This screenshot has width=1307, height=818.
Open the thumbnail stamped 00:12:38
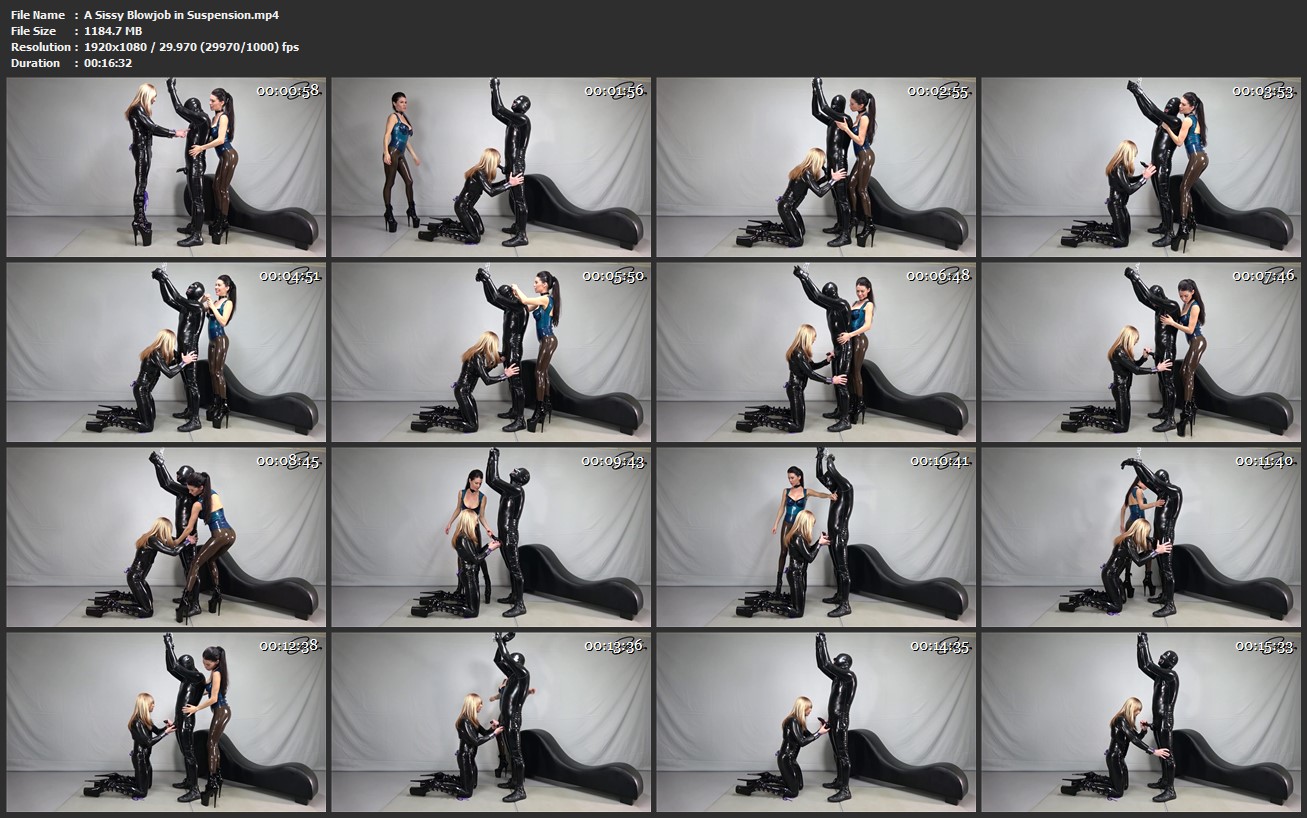tap(166, 722)
